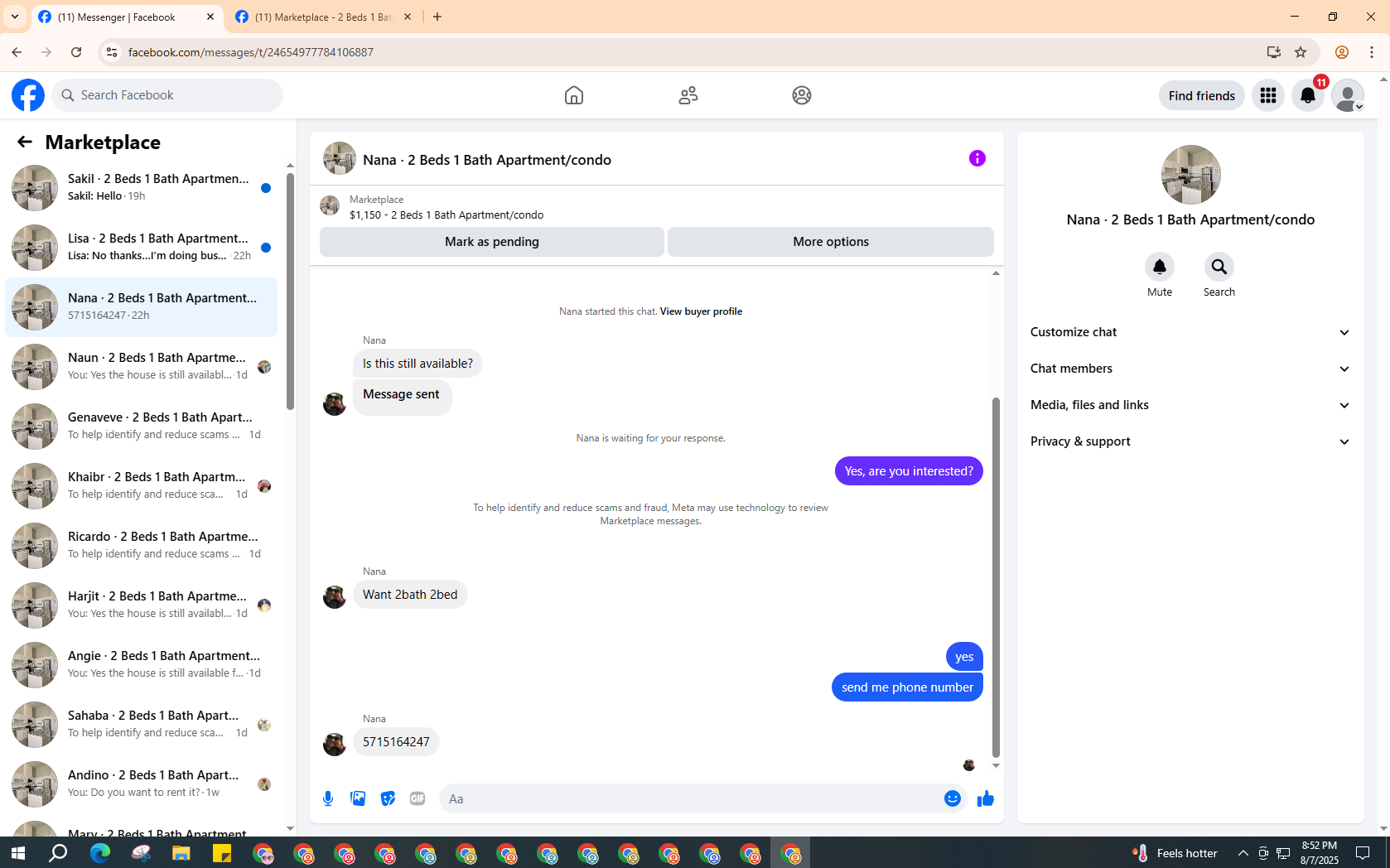This screenshot has height=868, width=1390.
Task: Choose a GIF in the composer
Action: [417, 798]
